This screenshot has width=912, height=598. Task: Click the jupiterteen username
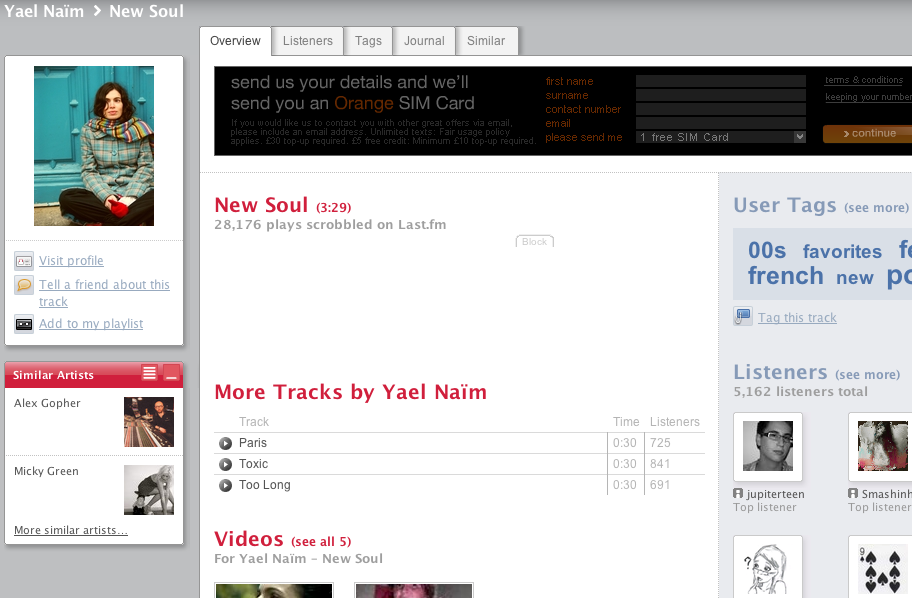775,494
